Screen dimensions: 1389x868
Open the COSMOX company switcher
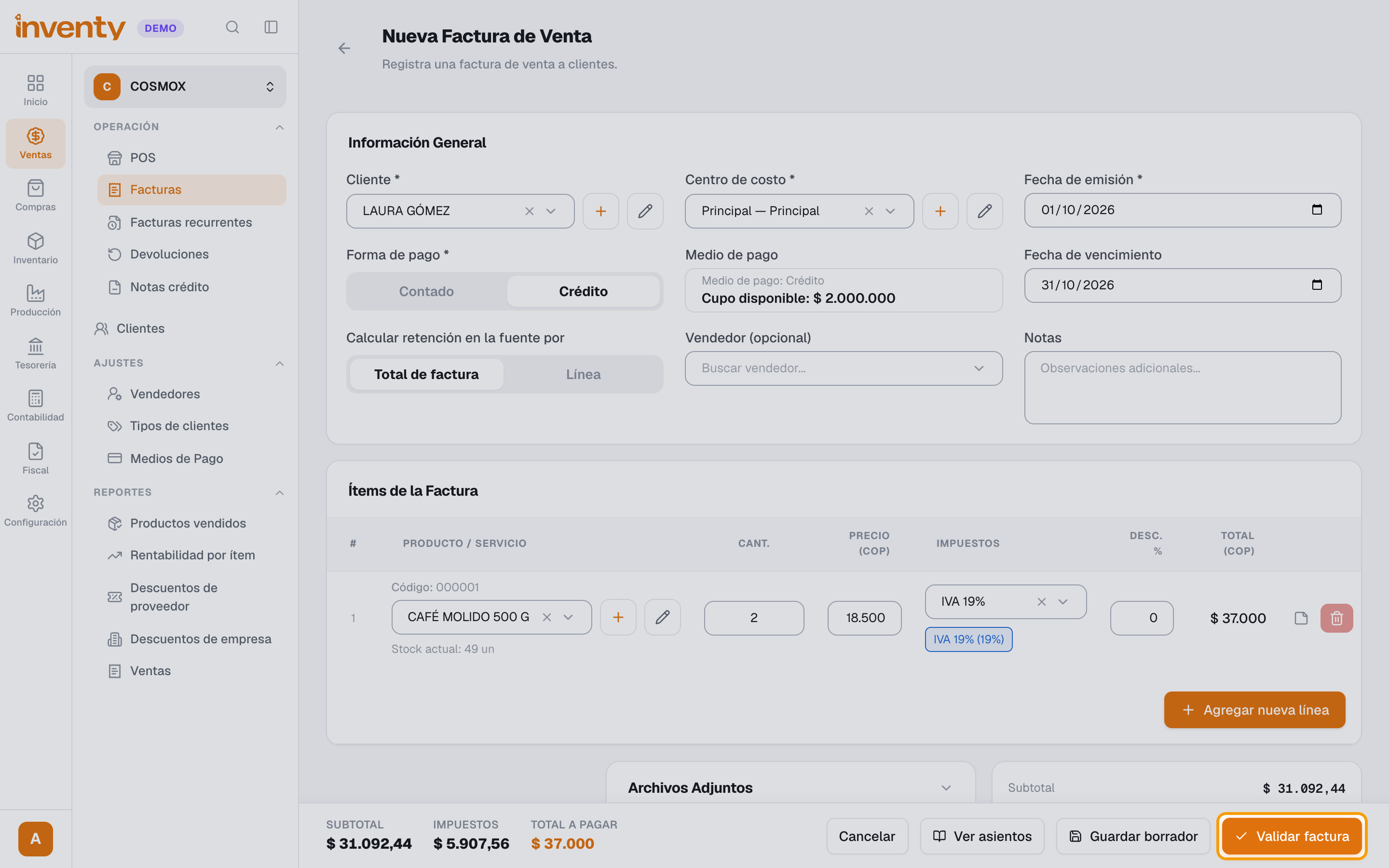pos(185,87)
